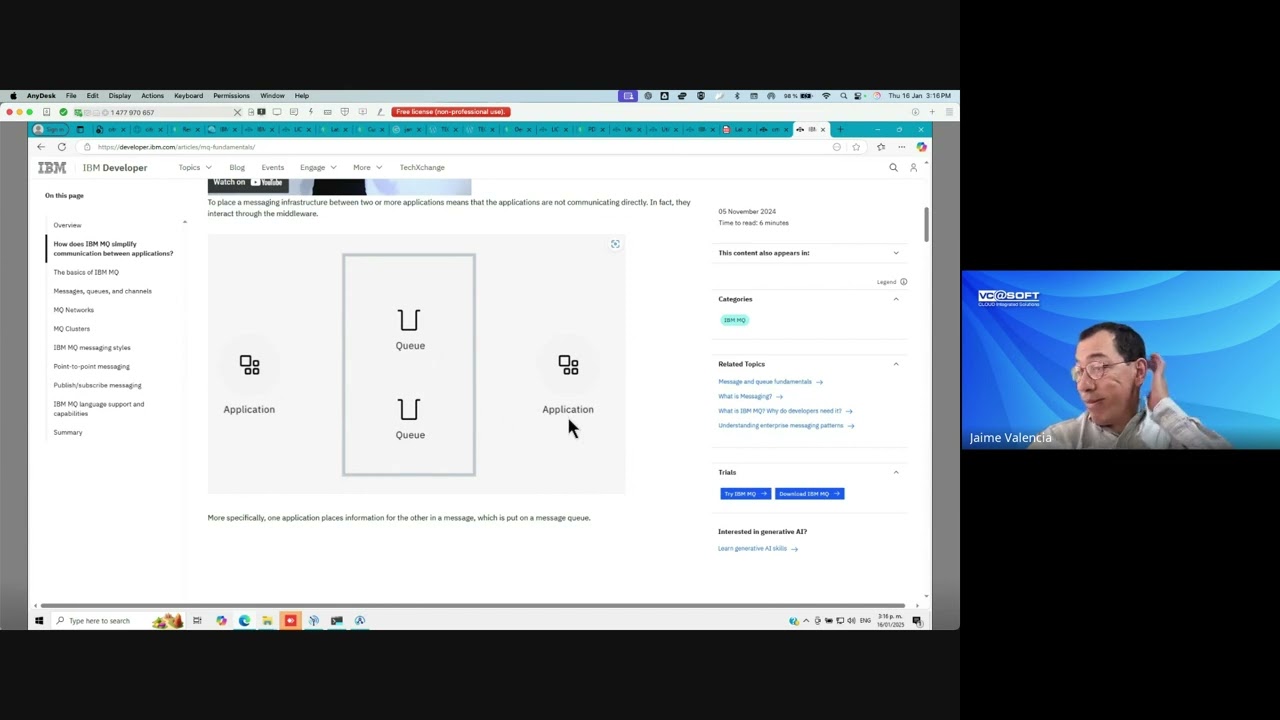Click the browser back arrow
The height and width of the screenshot is (720, 1280).
[41, 147]
